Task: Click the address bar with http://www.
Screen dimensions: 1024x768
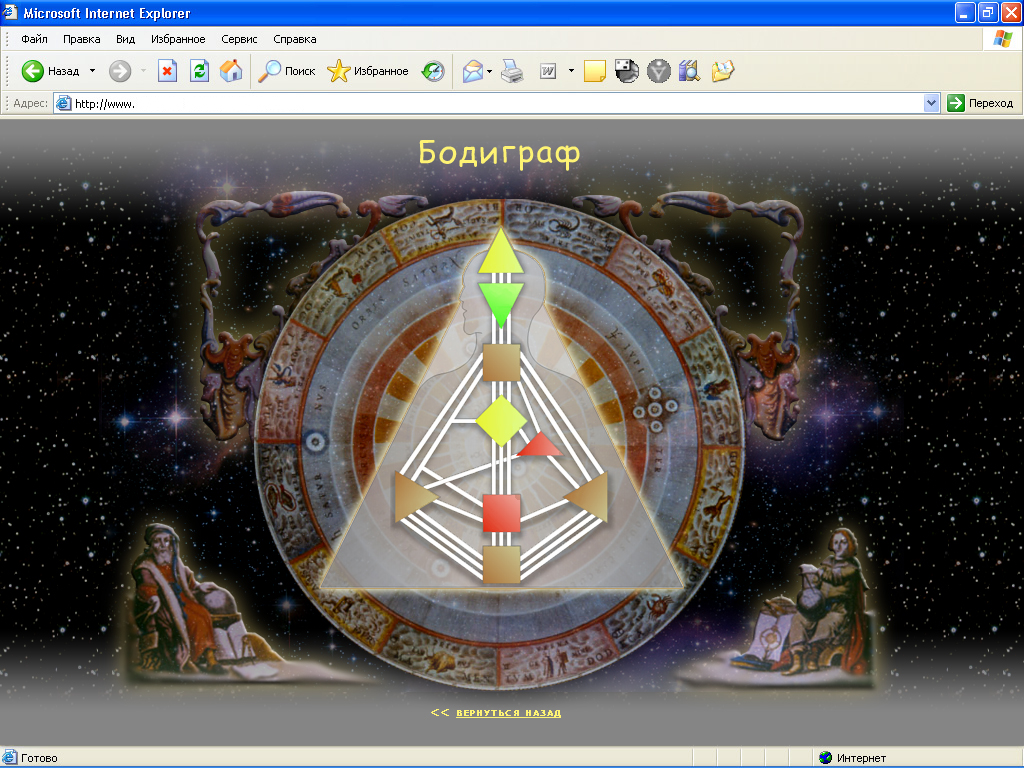Action: pos(490,103)
